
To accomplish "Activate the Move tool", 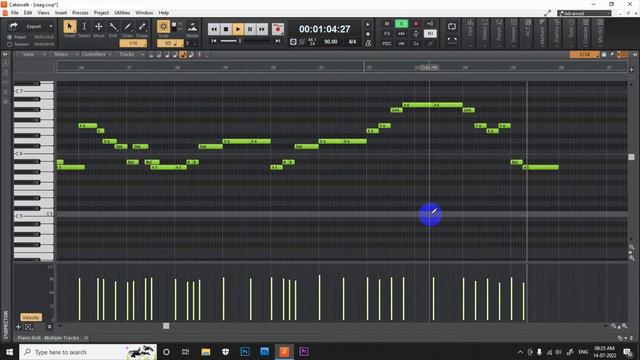I will click(98, 27).
